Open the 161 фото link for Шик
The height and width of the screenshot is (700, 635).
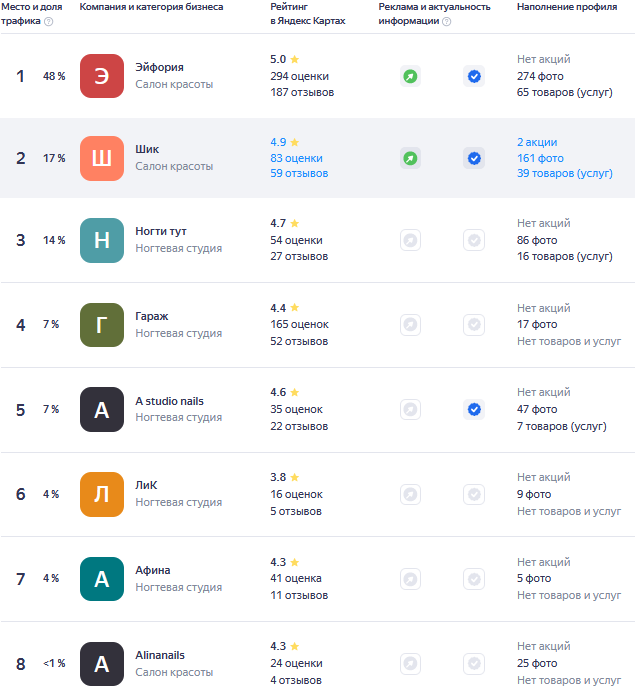[x=540, y=158]
